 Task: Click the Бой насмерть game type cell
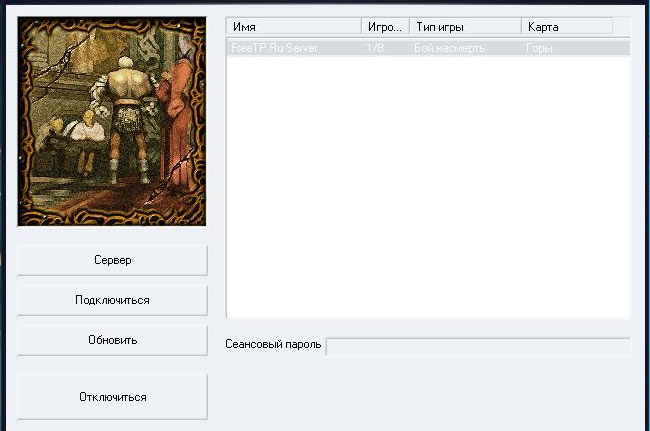450,47
